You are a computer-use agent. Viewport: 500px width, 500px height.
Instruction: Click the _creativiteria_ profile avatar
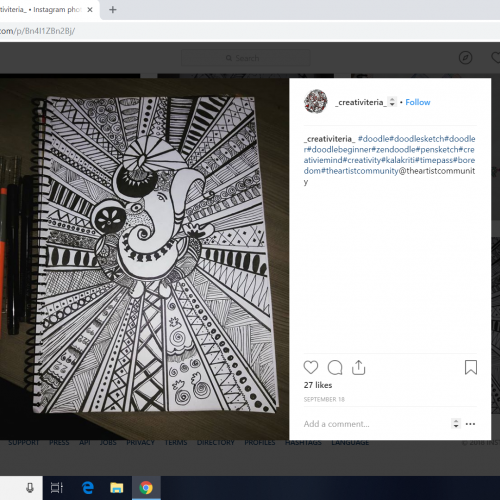tap(316, 101)
